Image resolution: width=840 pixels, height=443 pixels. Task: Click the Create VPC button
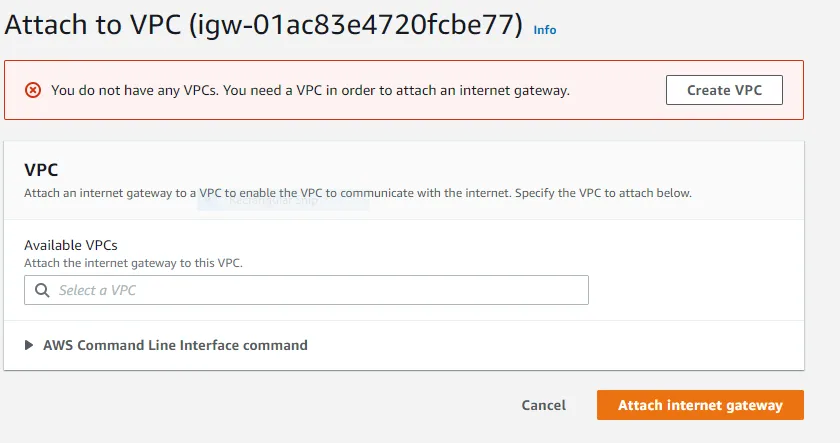pos(724,90)
